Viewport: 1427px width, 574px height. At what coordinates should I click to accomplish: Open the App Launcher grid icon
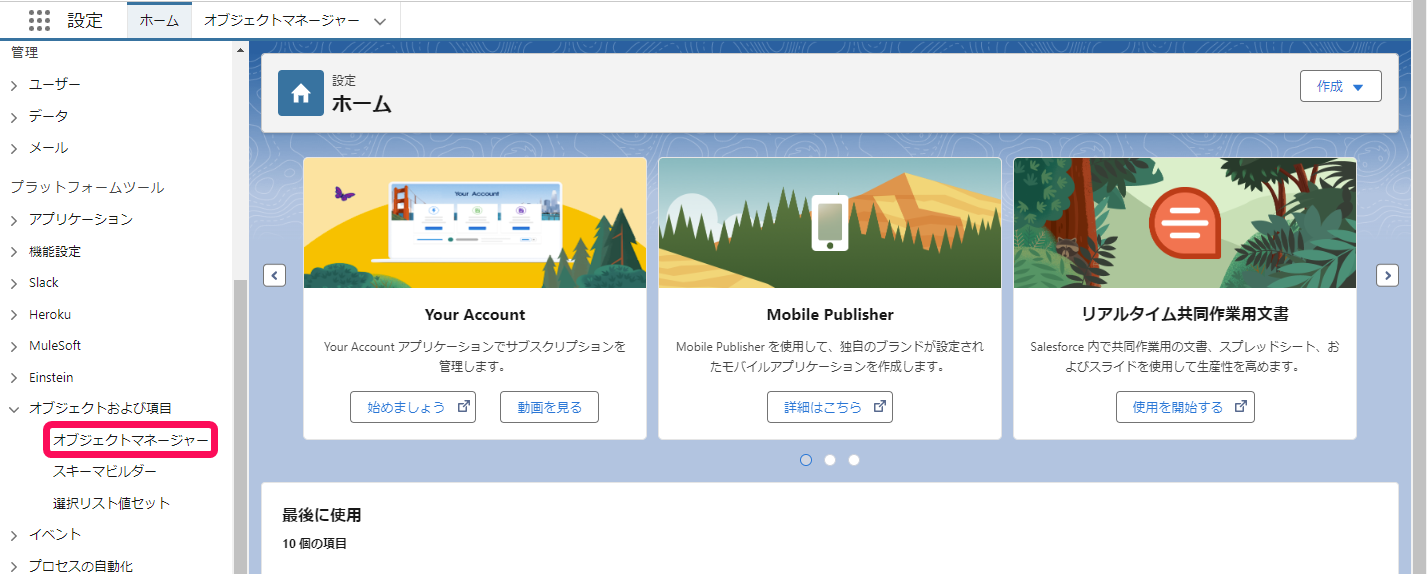(x=39, y=20)
